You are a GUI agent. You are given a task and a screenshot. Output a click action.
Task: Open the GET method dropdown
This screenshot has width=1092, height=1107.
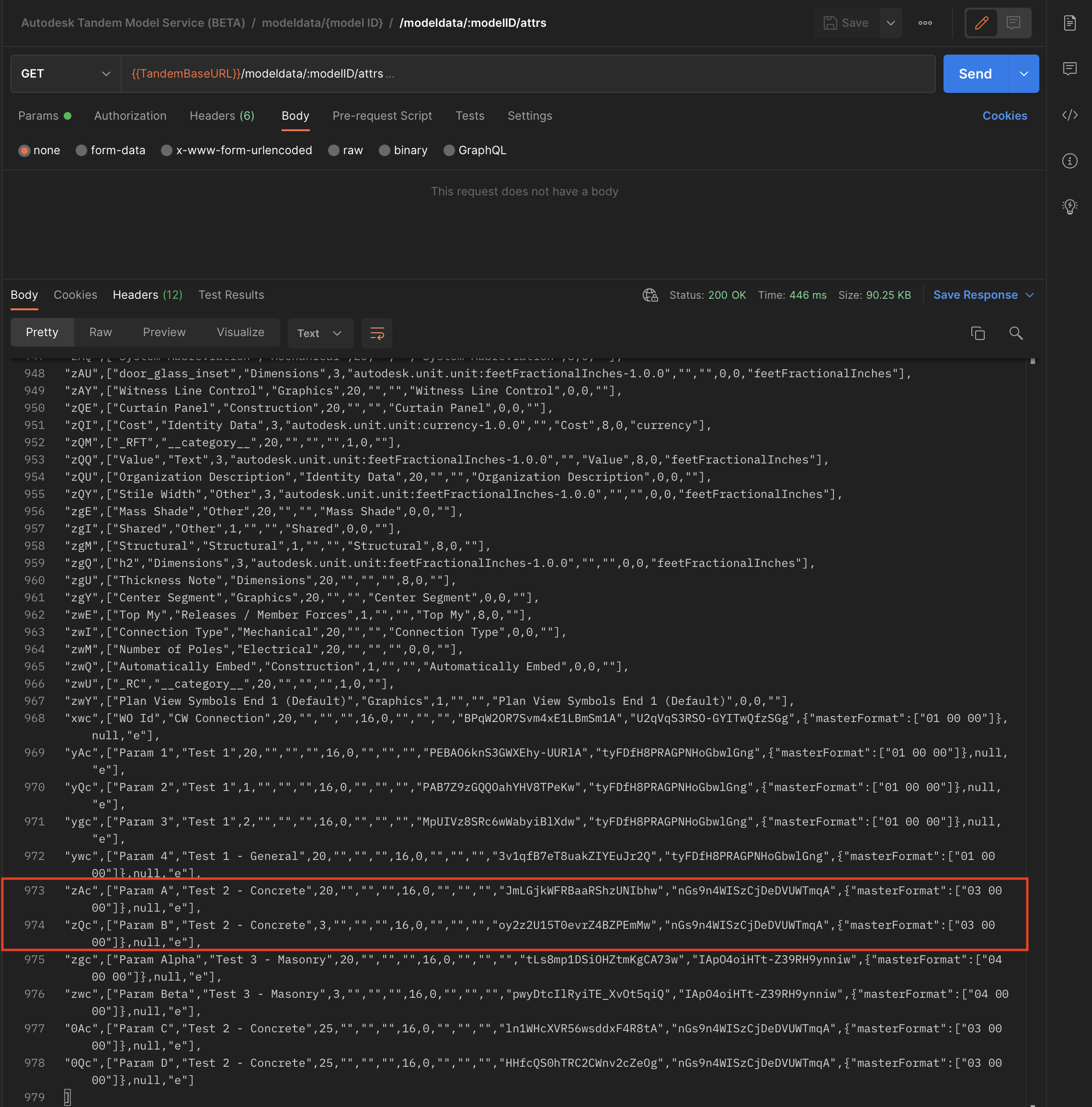tap(66, 73)
